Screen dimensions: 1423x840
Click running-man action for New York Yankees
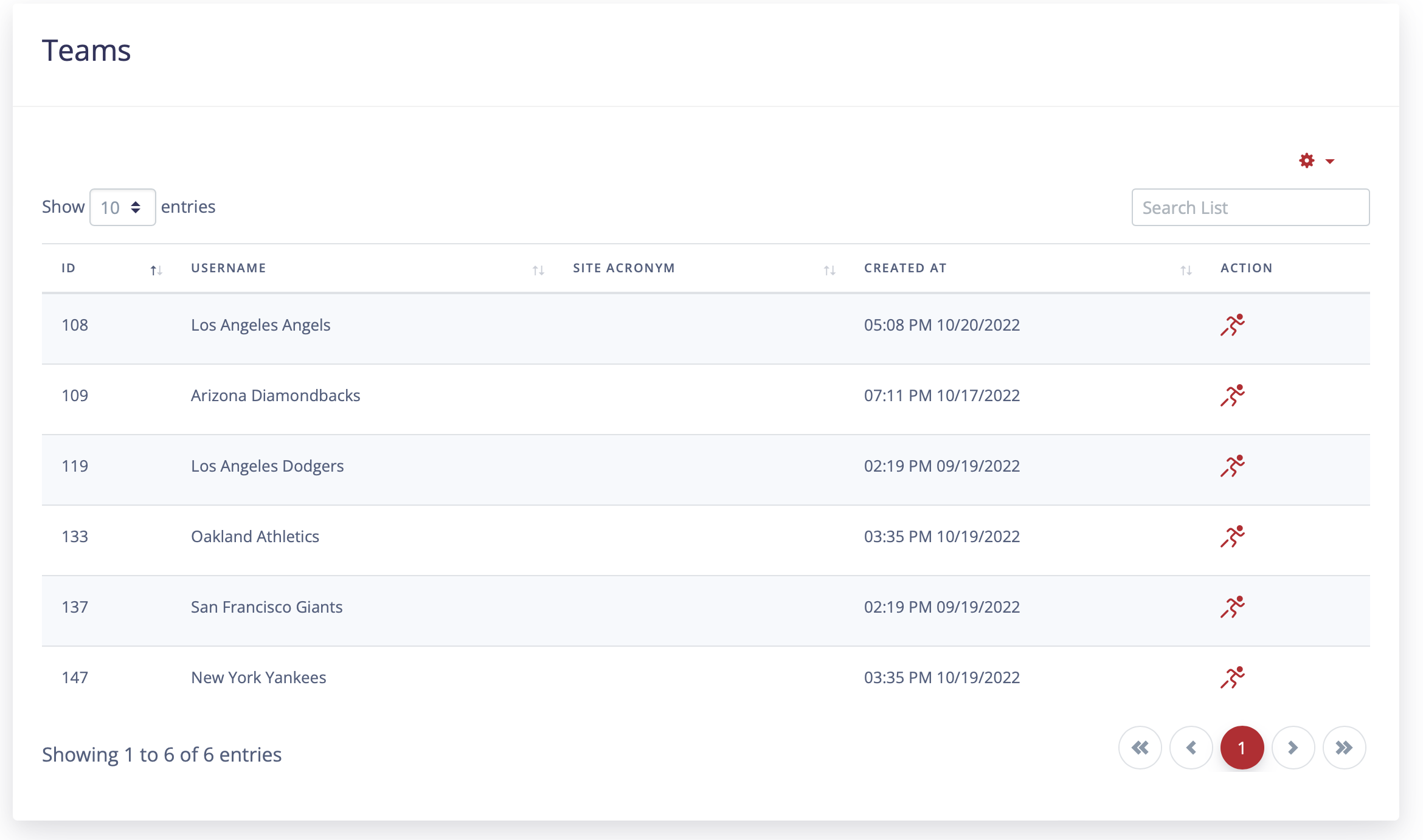tap(1232, 678)
